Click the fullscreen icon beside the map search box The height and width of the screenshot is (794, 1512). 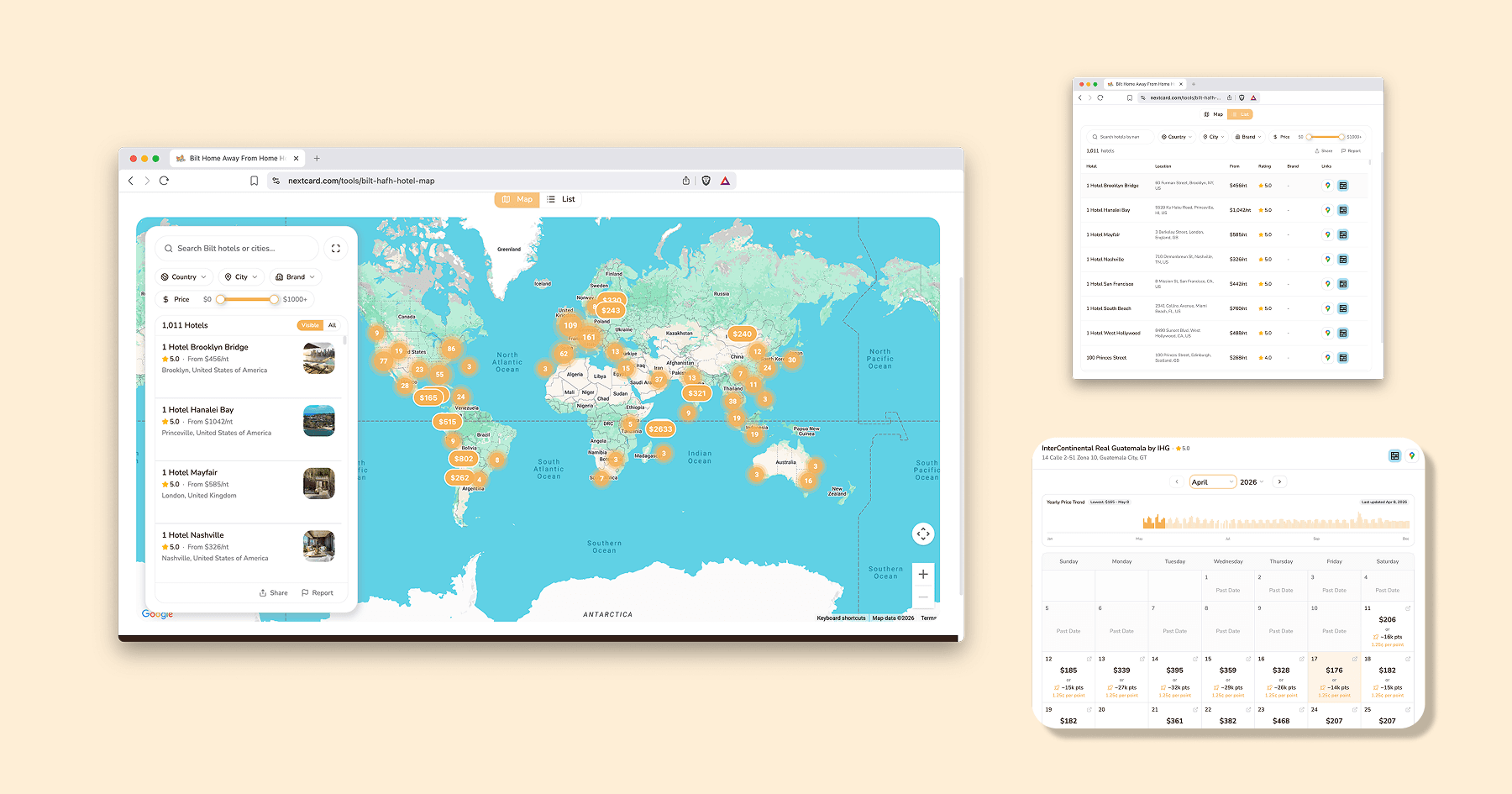[x=336, y=248]
